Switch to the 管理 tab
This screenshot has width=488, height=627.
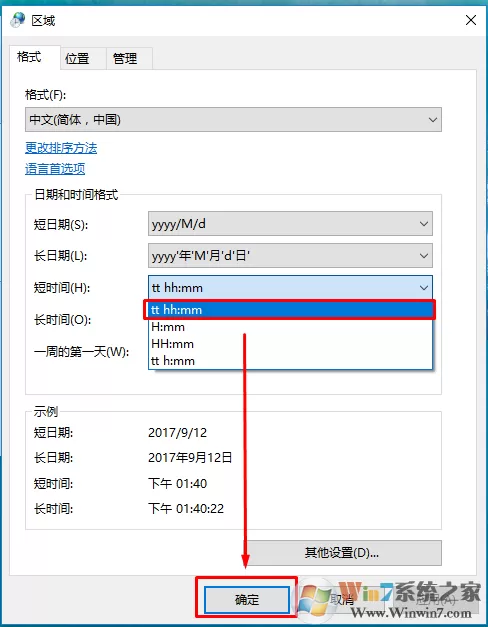click(x=125, y=59)
